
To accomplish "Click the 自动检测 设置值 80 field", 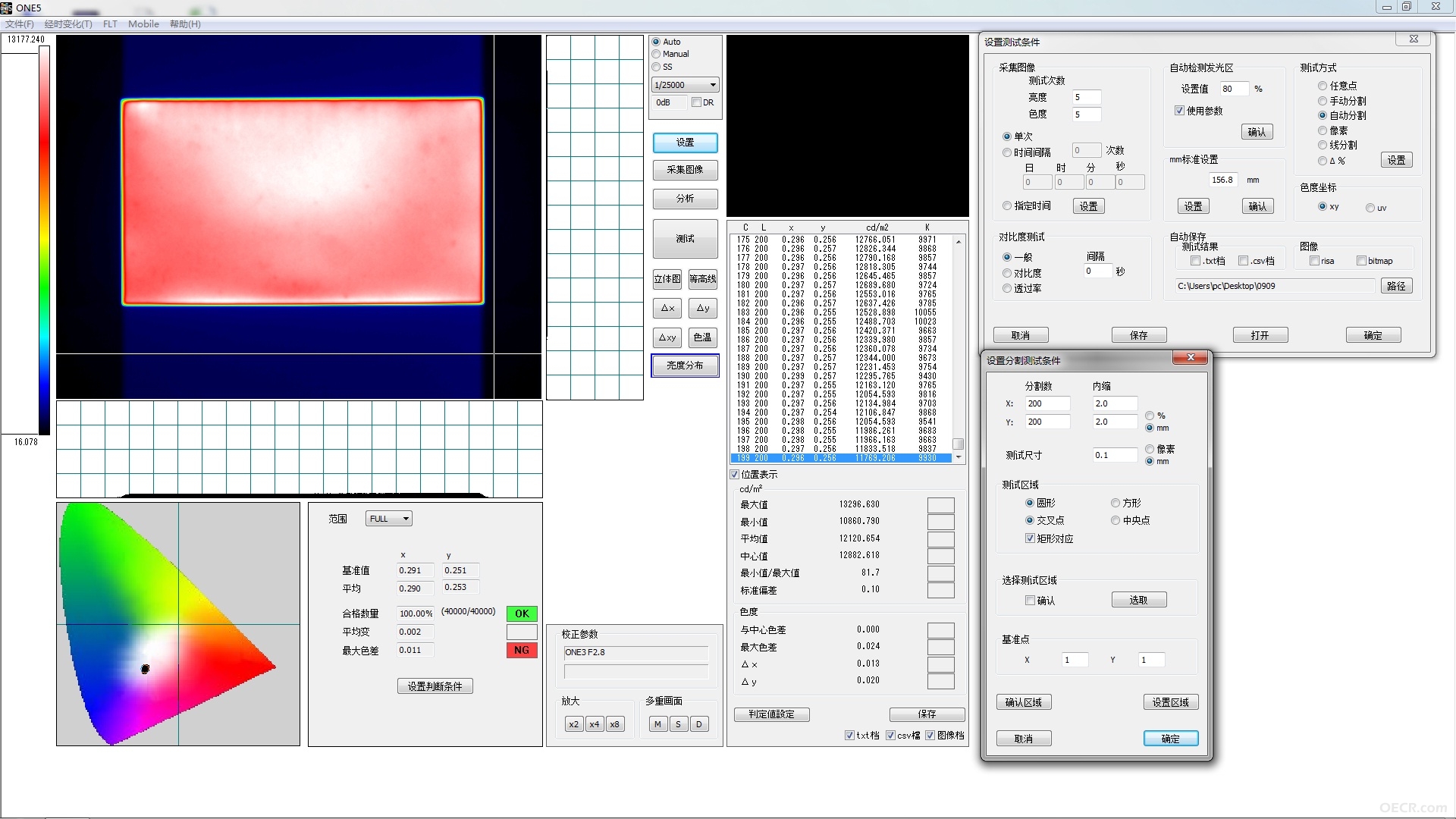I will [1235, 89].
